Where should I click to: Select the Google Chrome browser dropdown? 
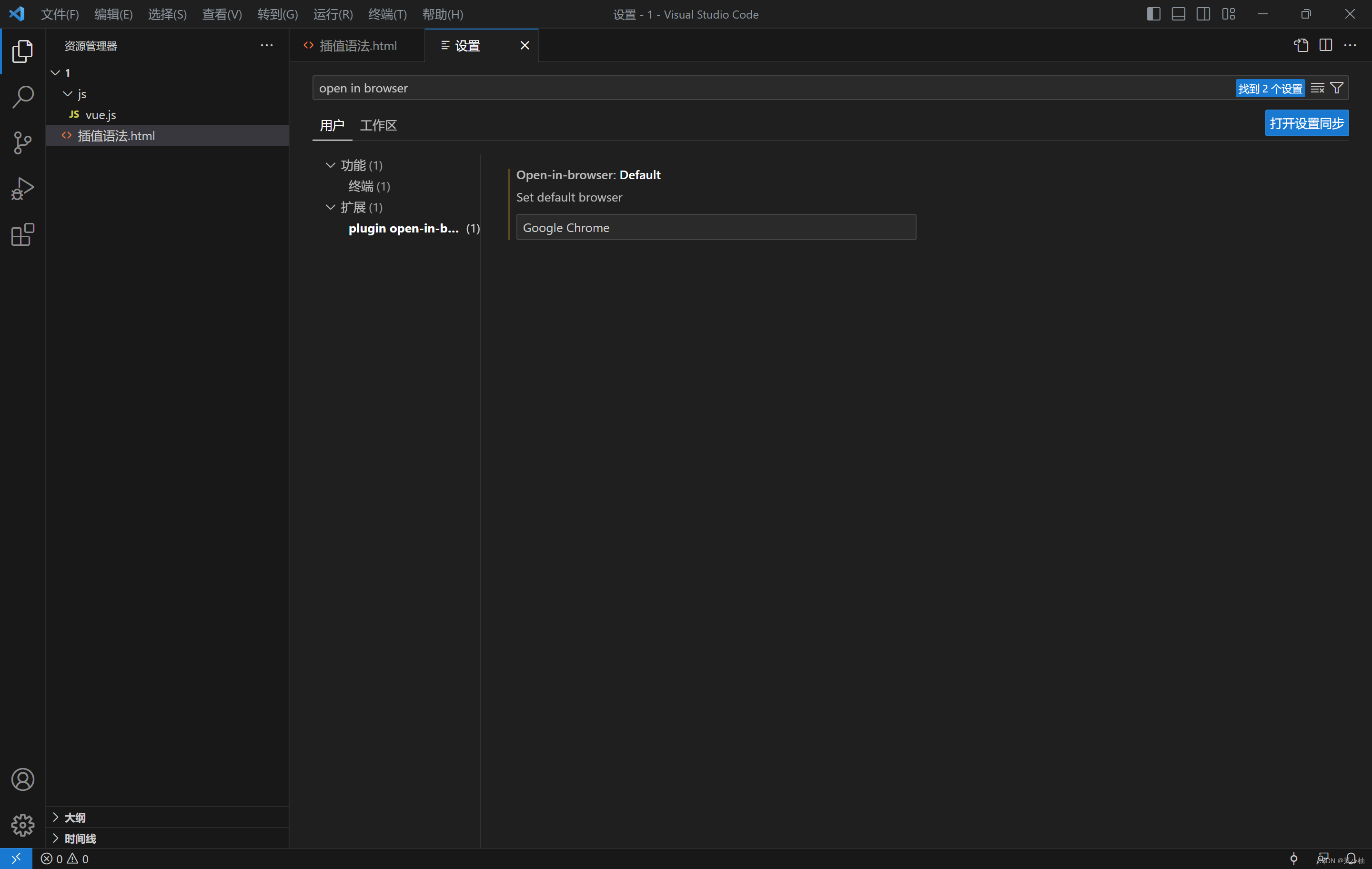[713, 227]
